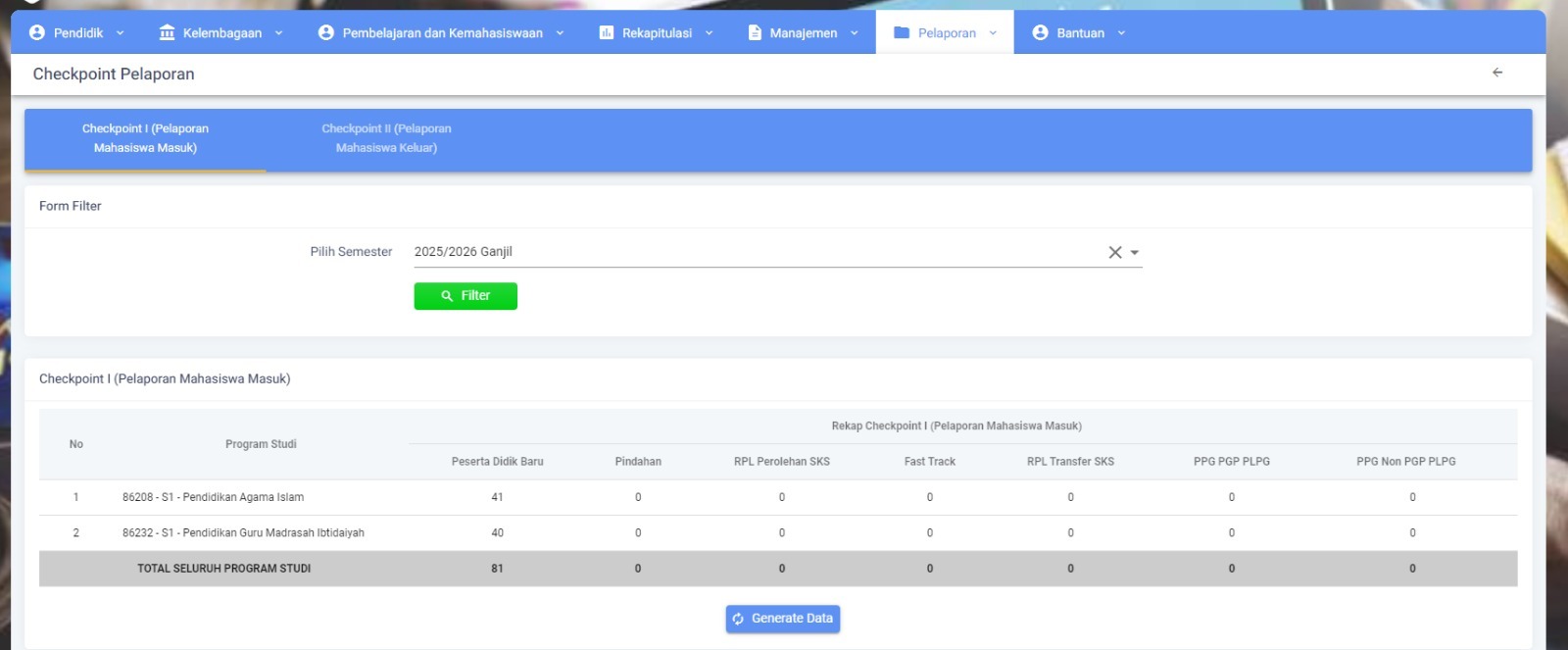Expand the Pendidik menu chevron
Viewport: 1568px width, 650px height.
121,32
